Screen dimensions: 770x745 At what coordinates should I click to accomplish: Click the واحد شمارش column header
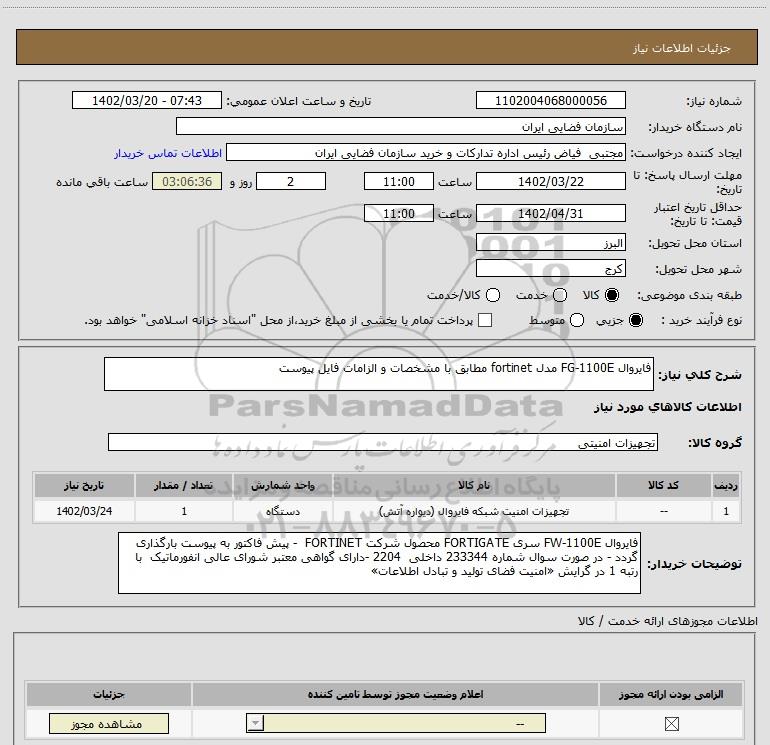point(283,485)
